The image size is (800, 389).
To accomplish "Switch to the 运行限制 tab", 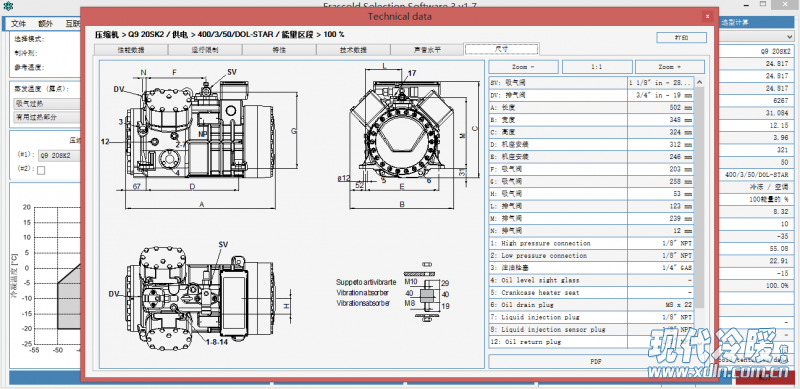I will 205,50.
